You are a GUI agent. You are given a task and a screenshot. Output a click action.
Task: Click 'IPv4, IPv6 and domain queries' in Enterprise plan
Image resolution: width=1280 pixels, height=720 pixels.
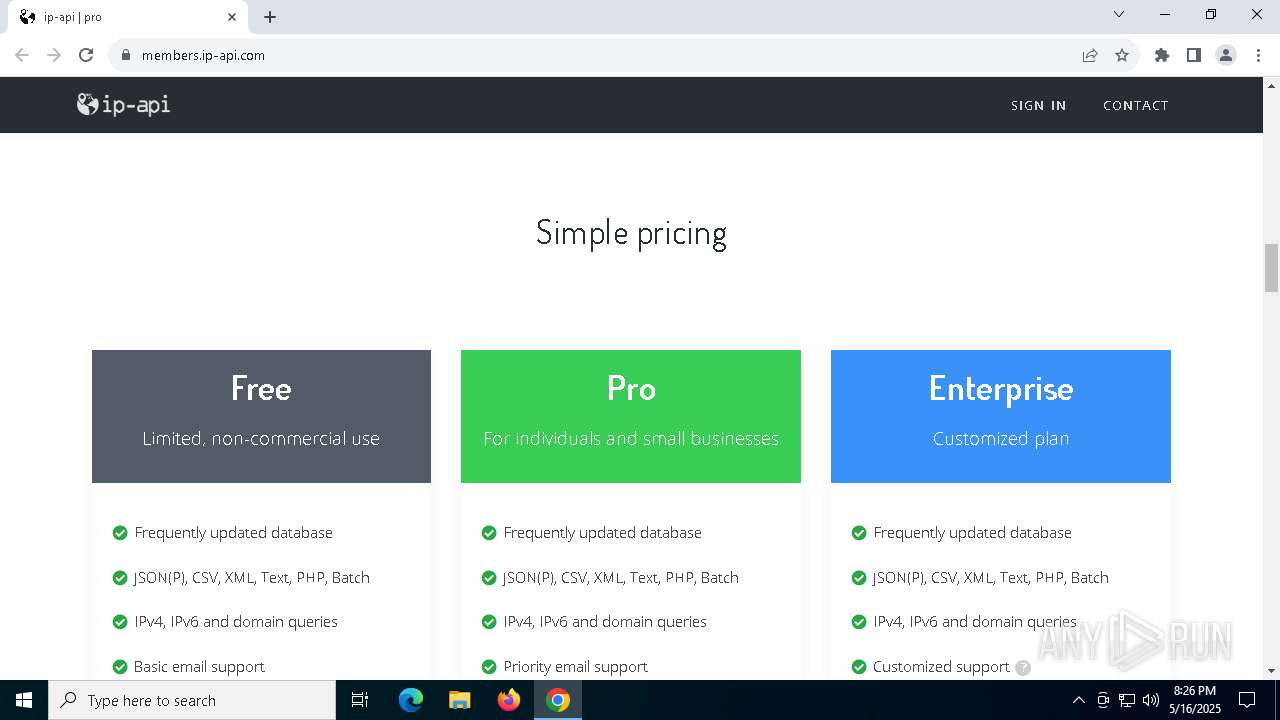[x=975, y=621]
